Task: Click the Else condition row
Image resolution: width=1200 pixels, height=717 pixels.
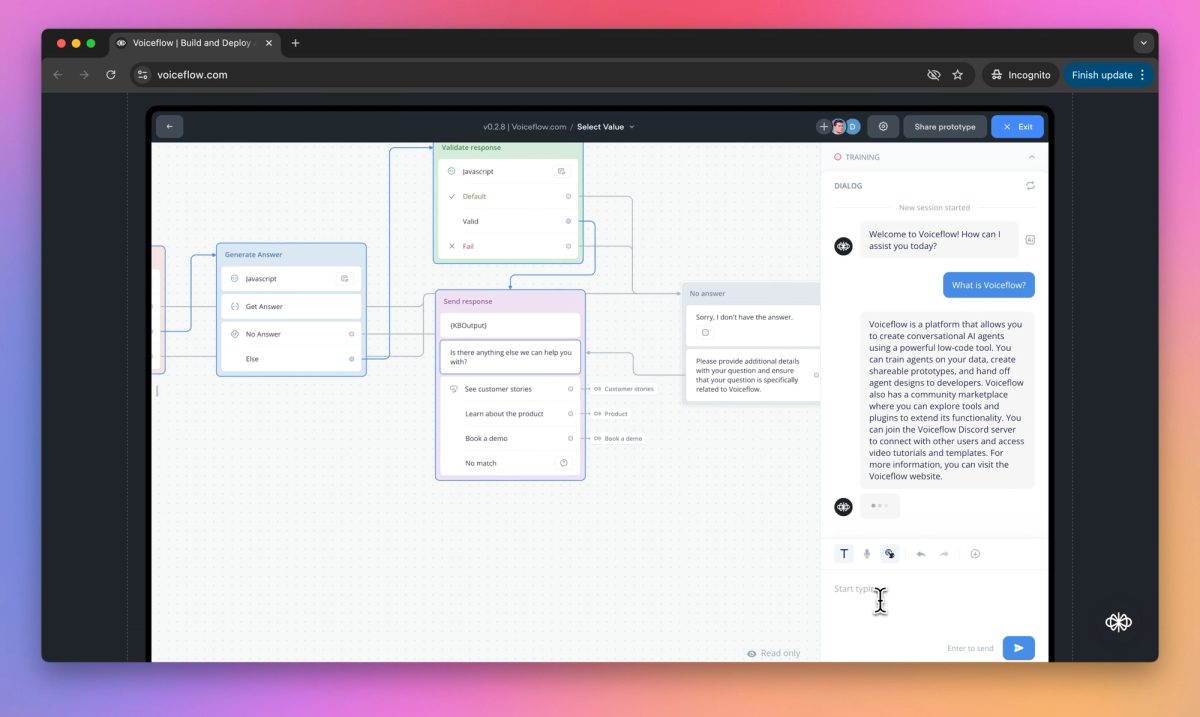Action: (x=291, y=358)
